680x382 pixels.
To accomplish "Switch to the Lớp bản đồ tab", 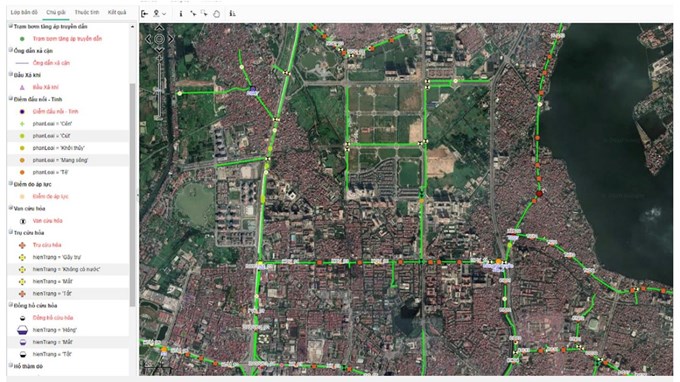I will 24,13.
